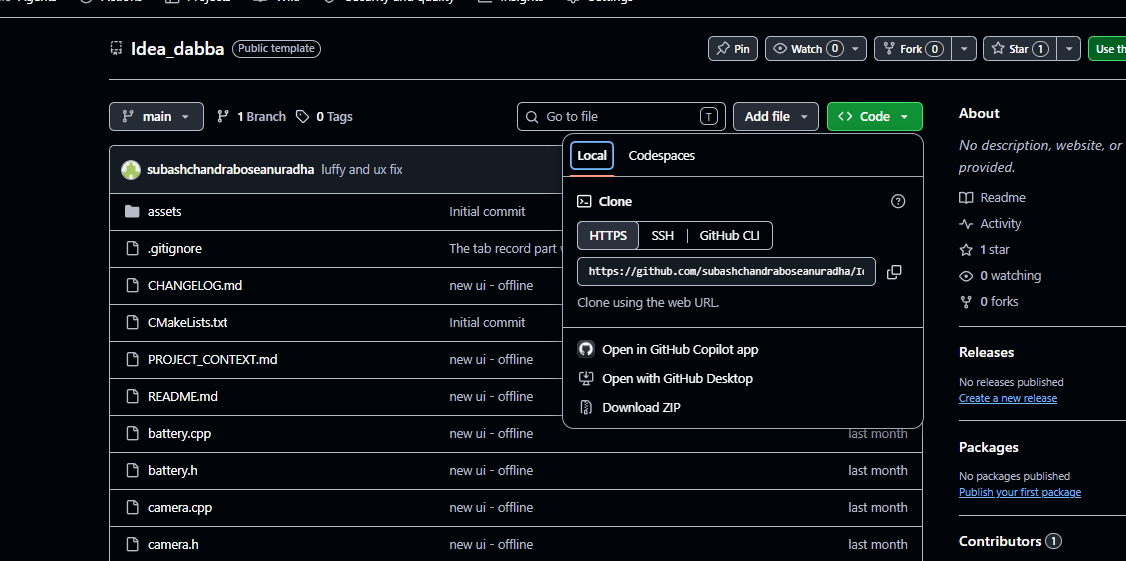Open camera.cpp file
The height and width of the screenshot is (561, 1126).
pos(180,508)
